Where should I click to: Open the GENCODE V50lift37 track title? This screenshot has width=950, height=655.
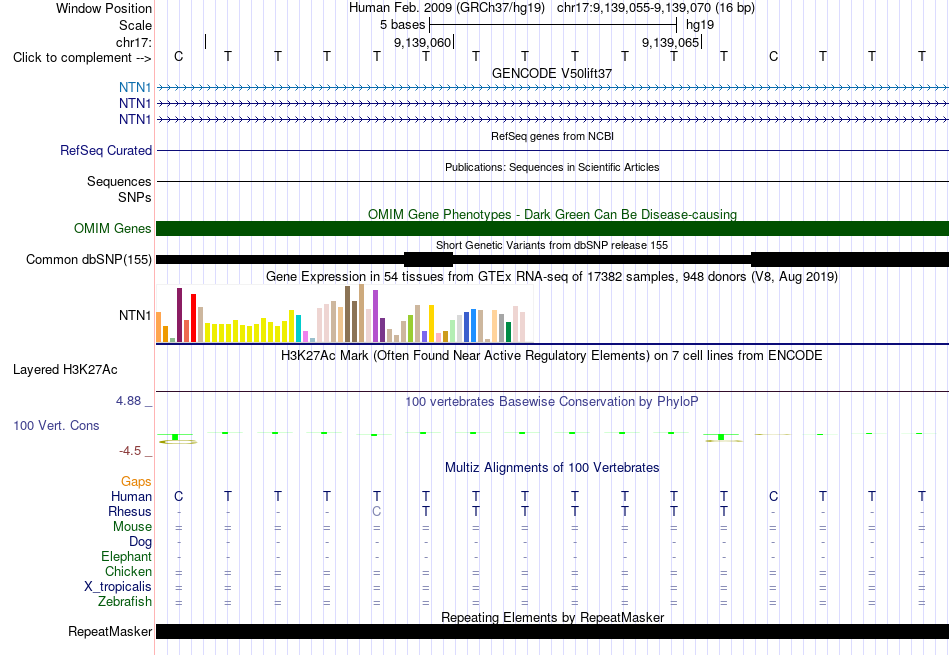(x=552, y=73)
